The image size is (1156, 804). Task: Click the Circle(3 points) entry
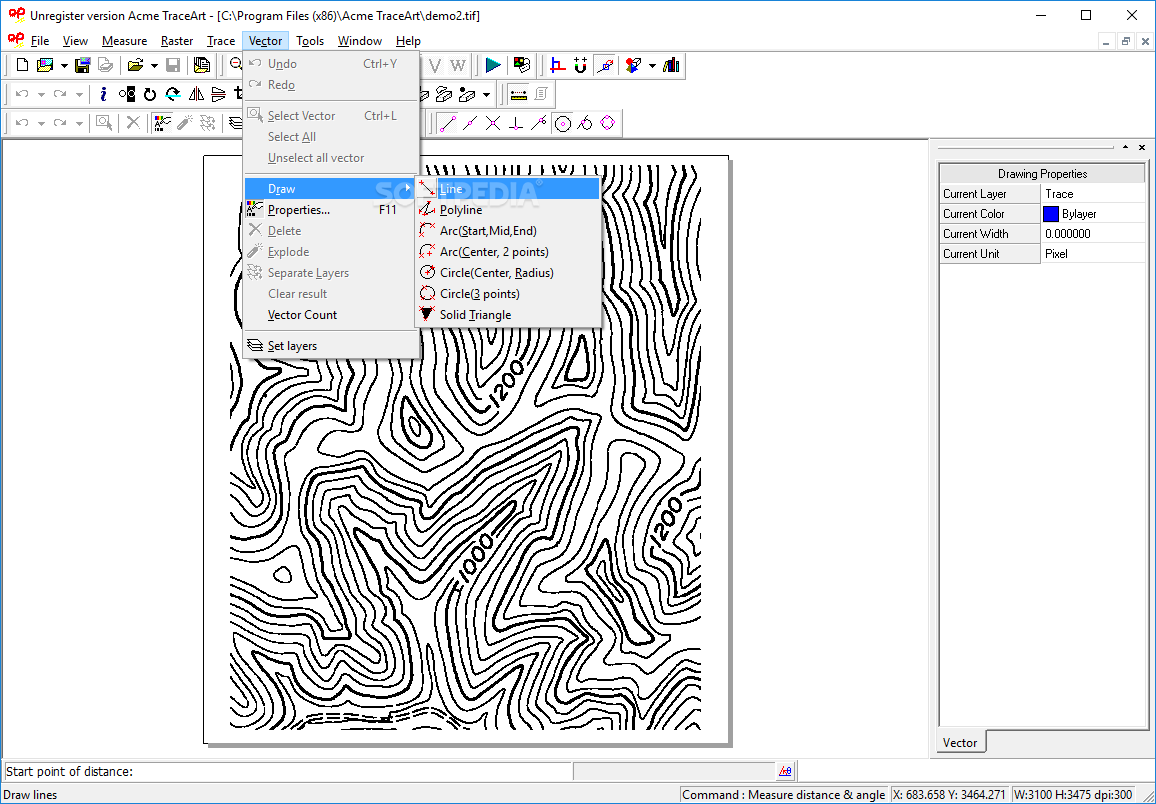click(479, 294)
